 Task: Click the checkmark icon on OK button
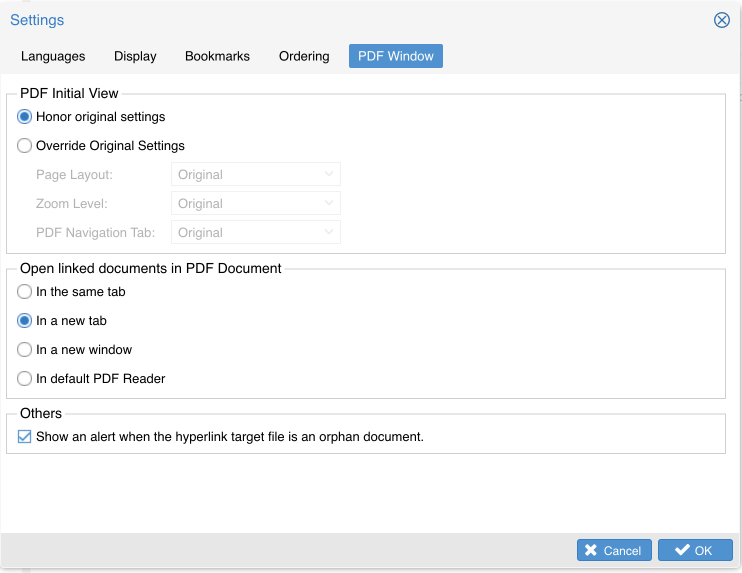pos(682,551)
